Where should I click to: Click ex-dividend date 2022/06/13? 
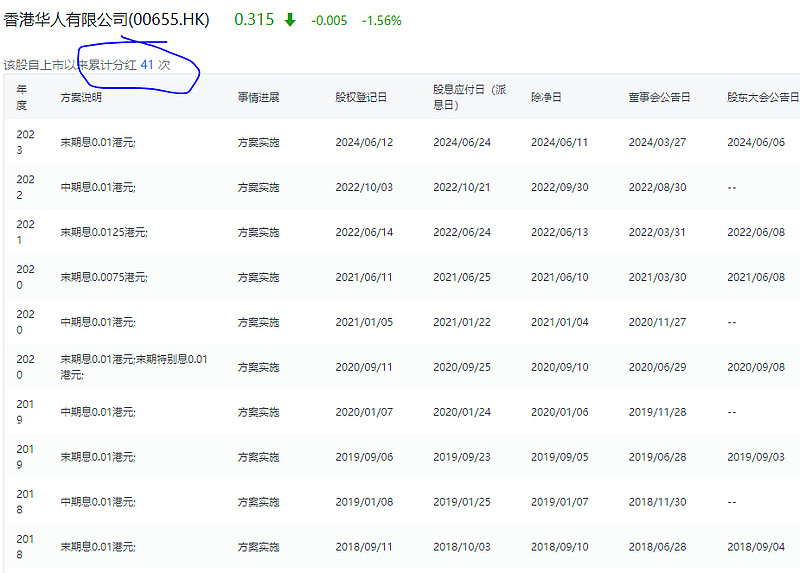[559, 232]
